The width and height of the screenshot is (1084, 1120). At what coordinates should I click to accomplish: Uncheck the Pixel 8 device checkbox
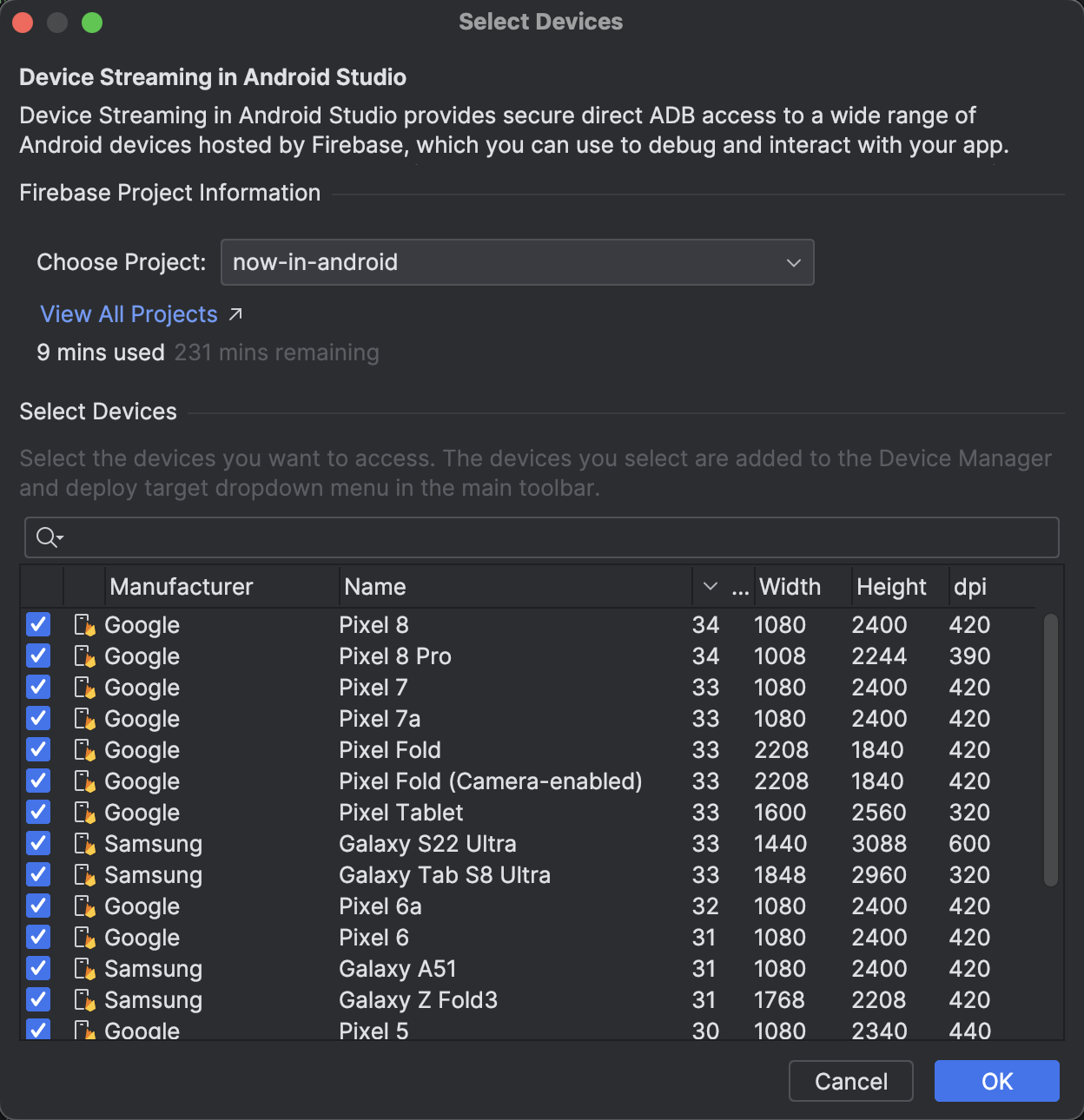point(37,624)
